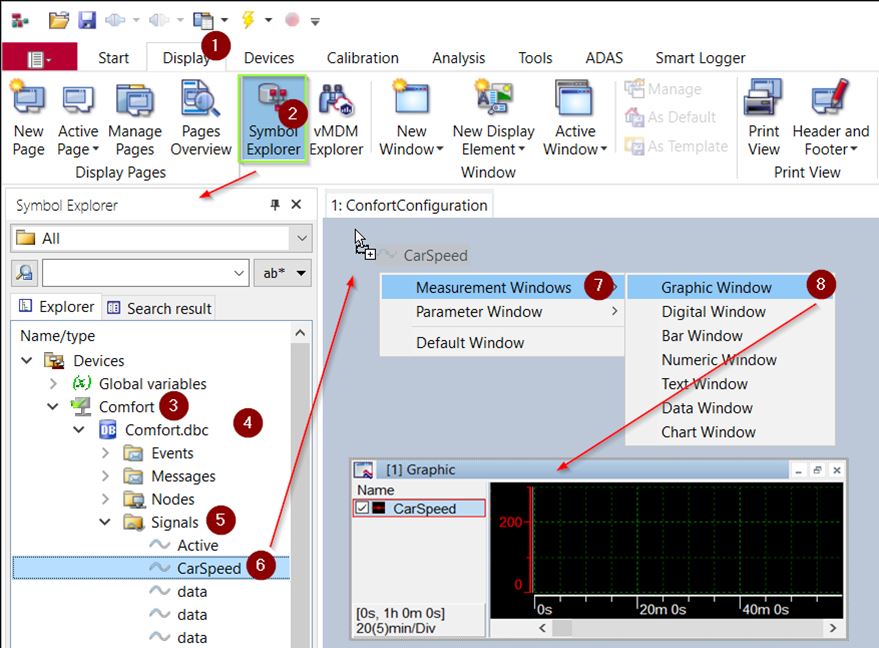Viewport: 879px width, 648px height.
Task: Select Graphic Window from the submenu
Action: point(716,288)
